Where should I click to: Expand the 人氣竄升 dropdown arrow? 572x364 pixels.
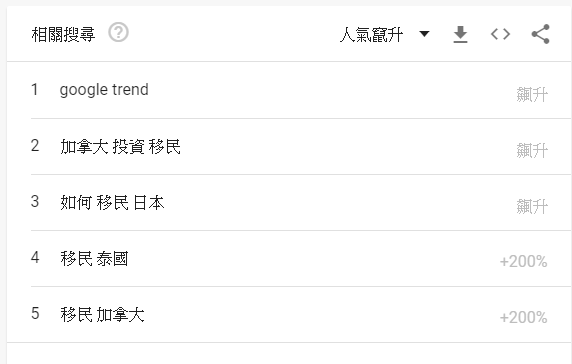point(424,34)
